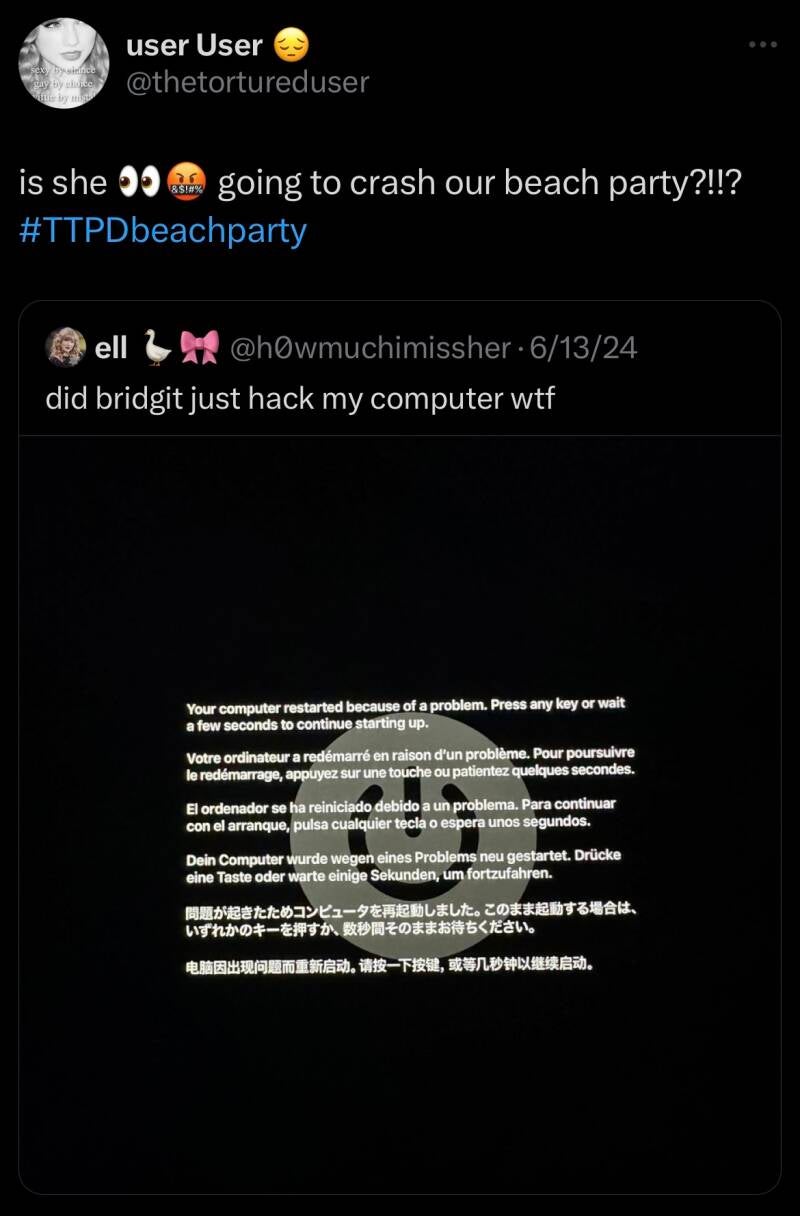
Task: Open the three-dot more options menu
Action: pos(763,44)
